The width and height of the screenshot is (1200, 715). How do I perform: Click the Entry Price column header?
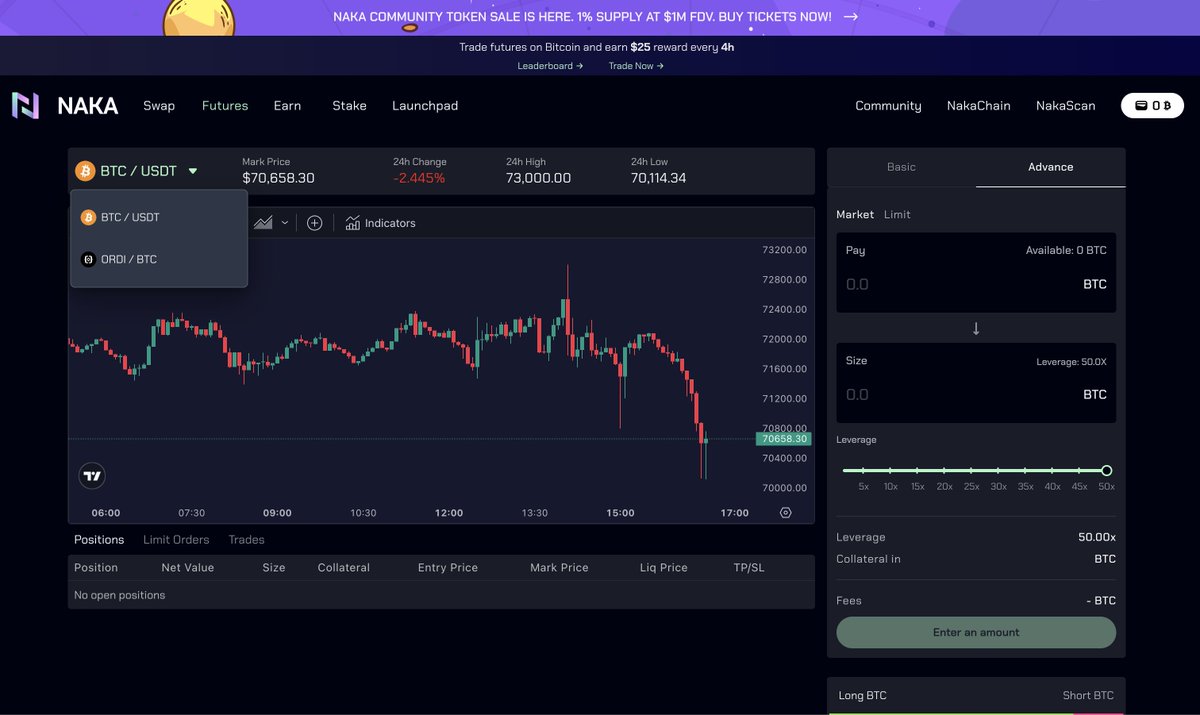[448, 567]
